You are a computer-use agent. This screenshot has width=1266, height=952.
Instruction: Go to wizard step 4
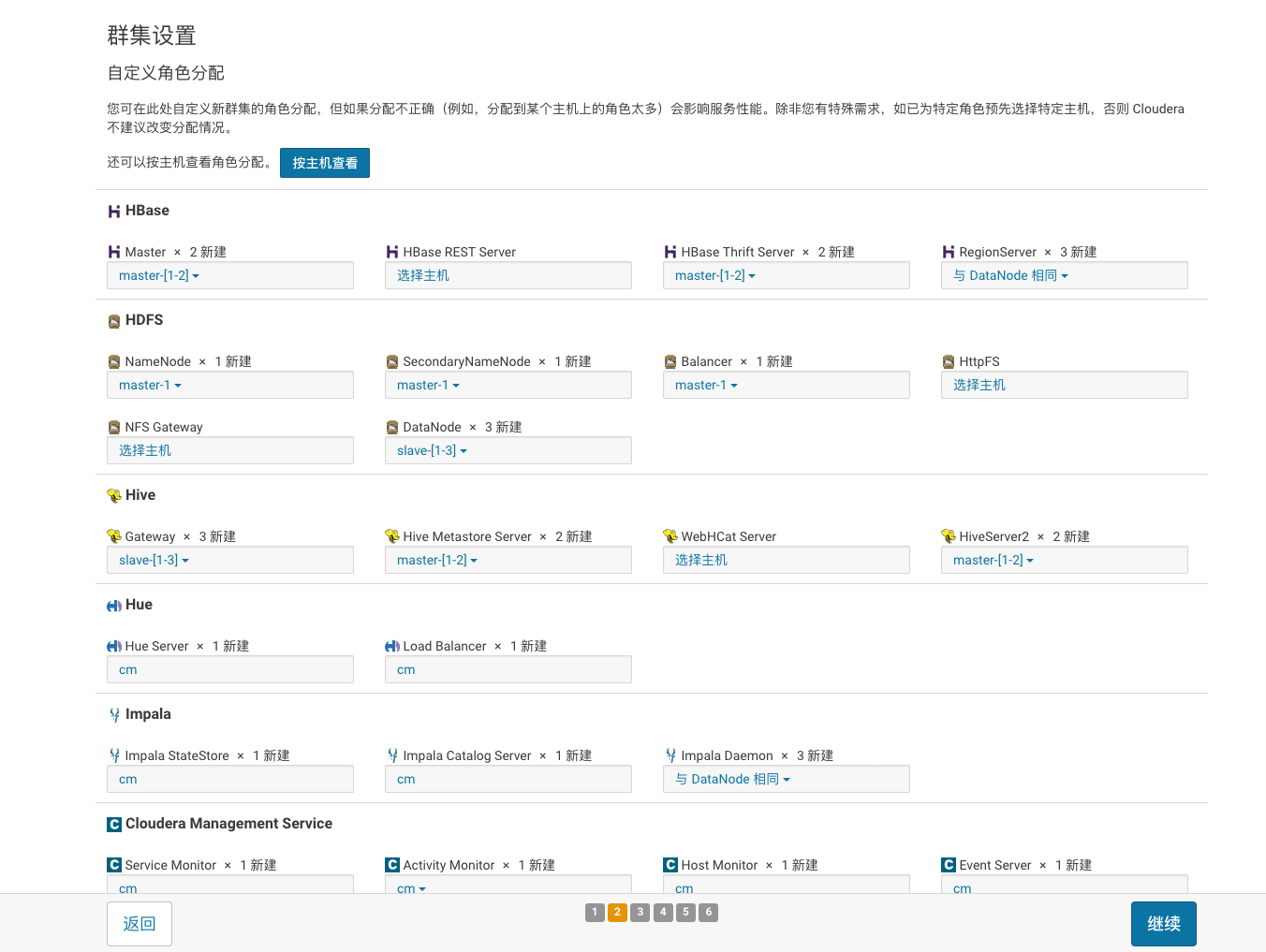tap(663, 912)
